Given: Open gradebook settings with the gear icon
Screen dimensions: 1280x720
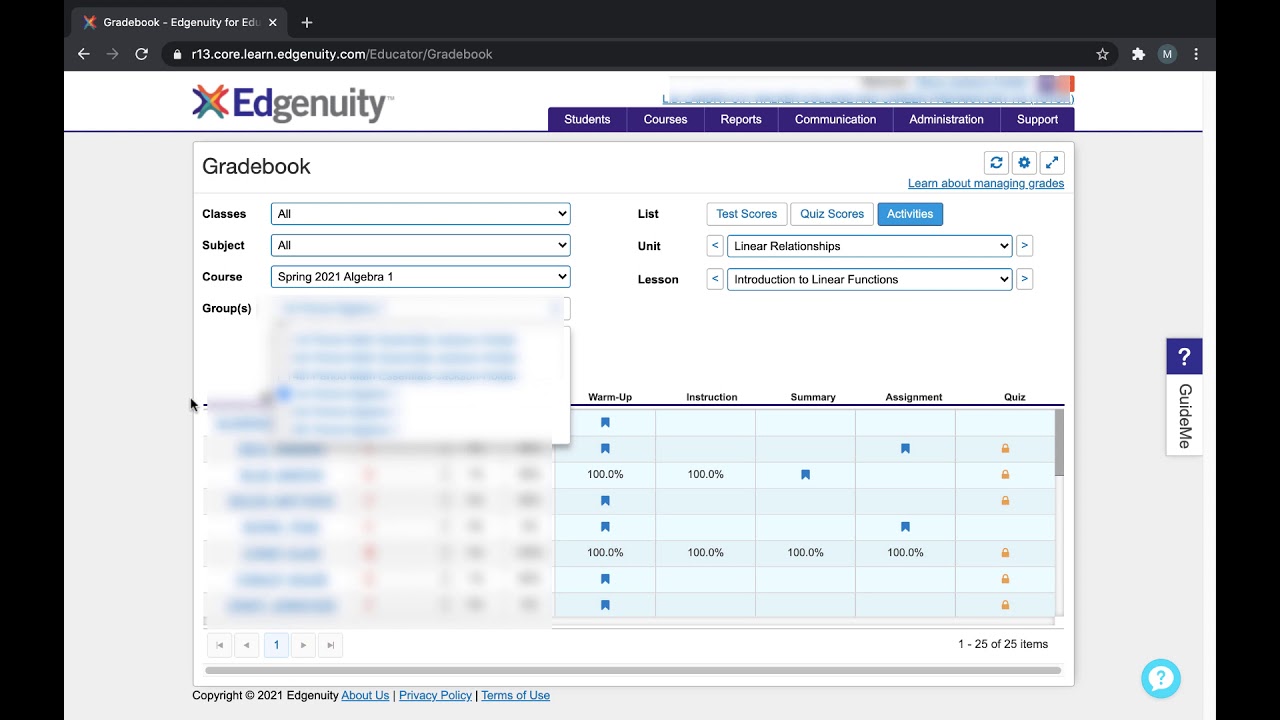Looking at the screenshot, I should (1024, 163).
